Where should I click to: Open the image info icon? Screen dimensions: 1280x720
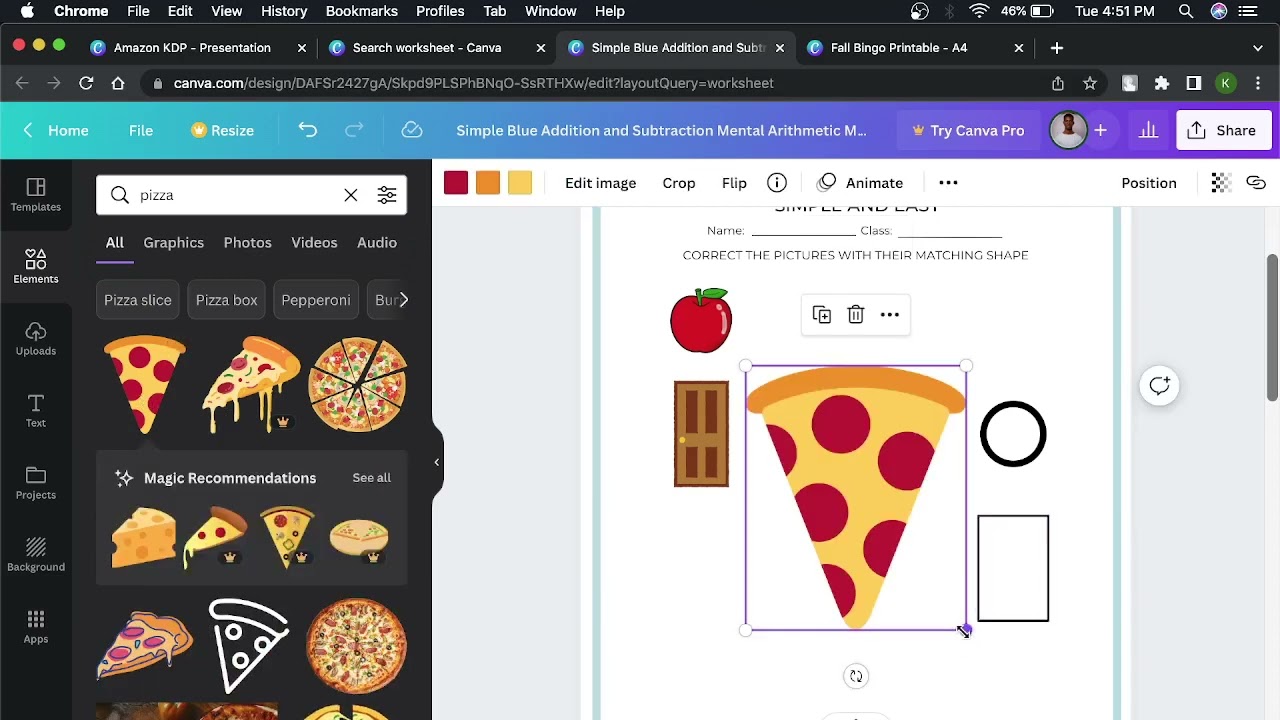tap(777, 183)
